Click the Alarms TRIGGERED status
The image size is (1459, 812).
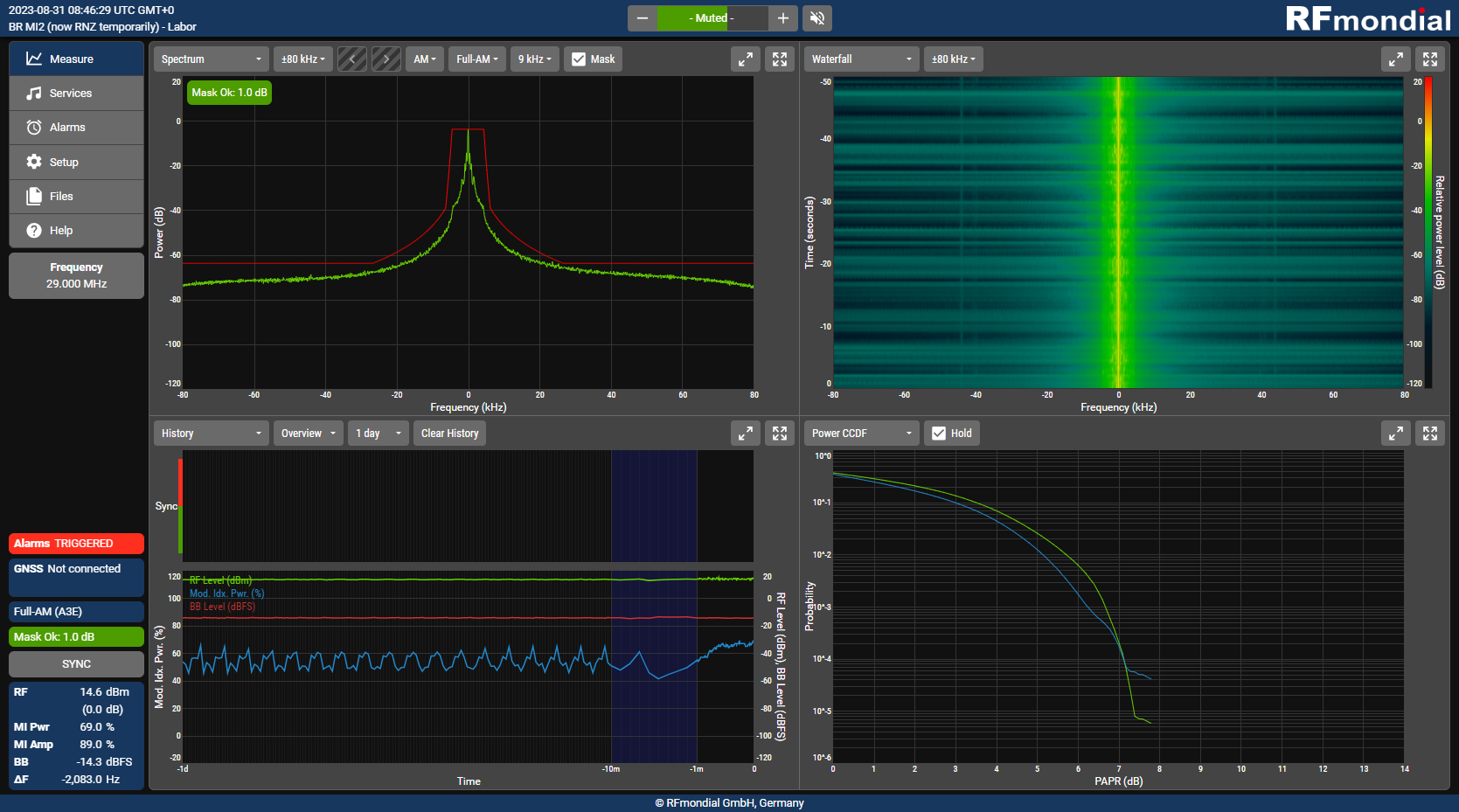(x=76, y=544)
